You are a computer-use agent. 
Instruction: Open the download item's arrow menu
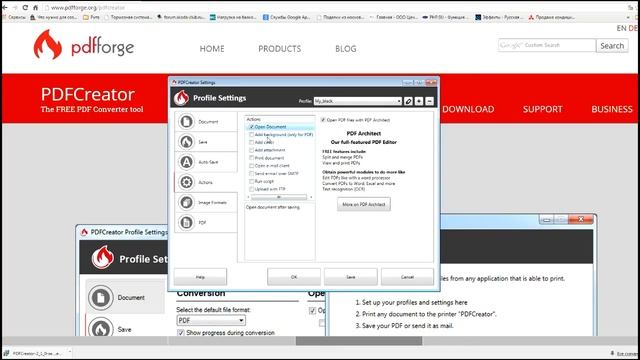click(69, 352)
